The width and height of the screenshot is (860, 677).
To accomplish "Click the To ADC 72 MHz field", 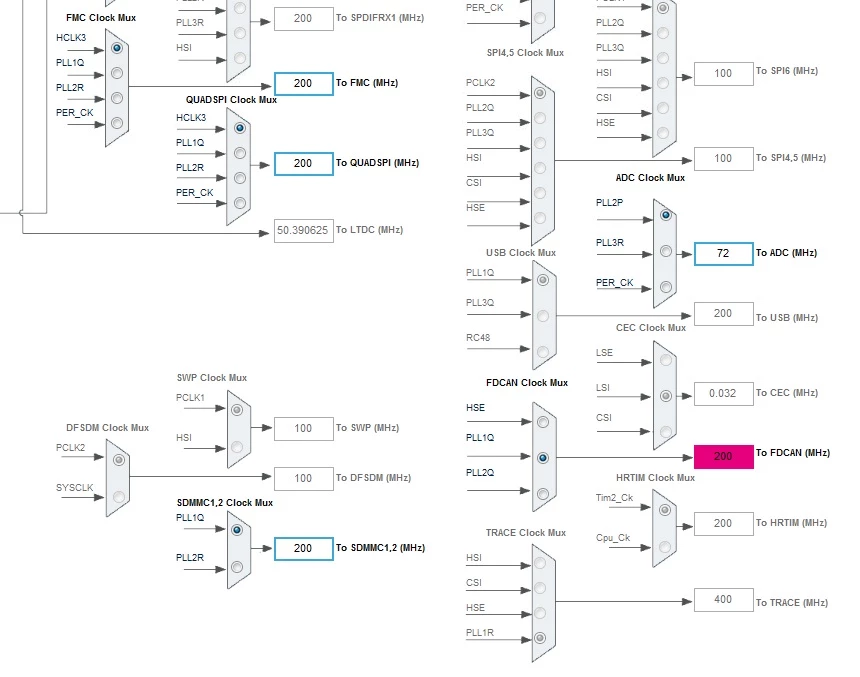I will pos(723,253).
